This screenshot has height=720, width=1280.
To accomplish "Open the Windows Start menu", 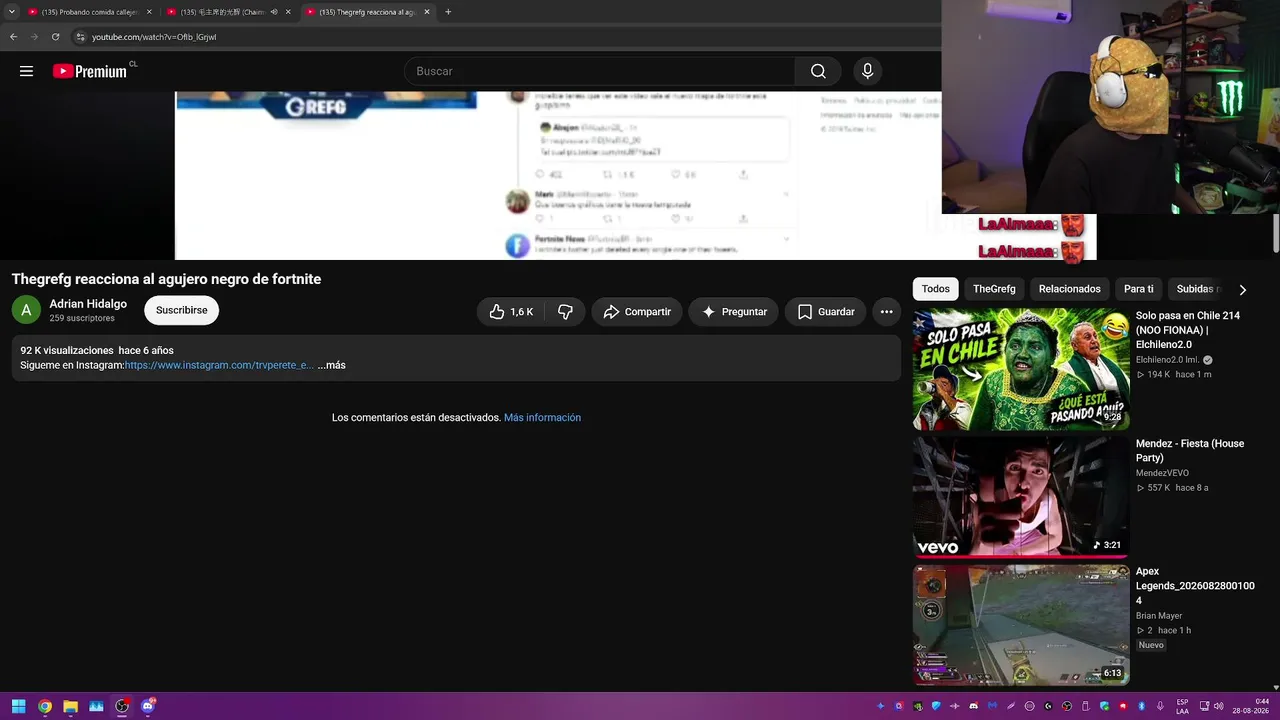I will 18,706.
